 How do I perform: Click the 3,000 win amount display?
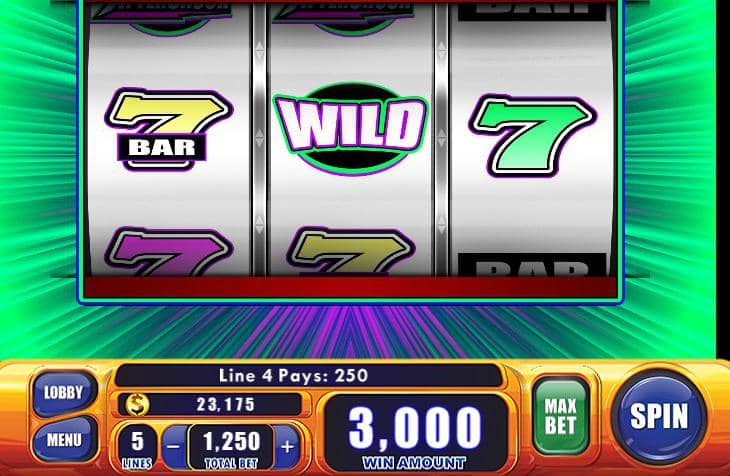[x=415, y=433]
